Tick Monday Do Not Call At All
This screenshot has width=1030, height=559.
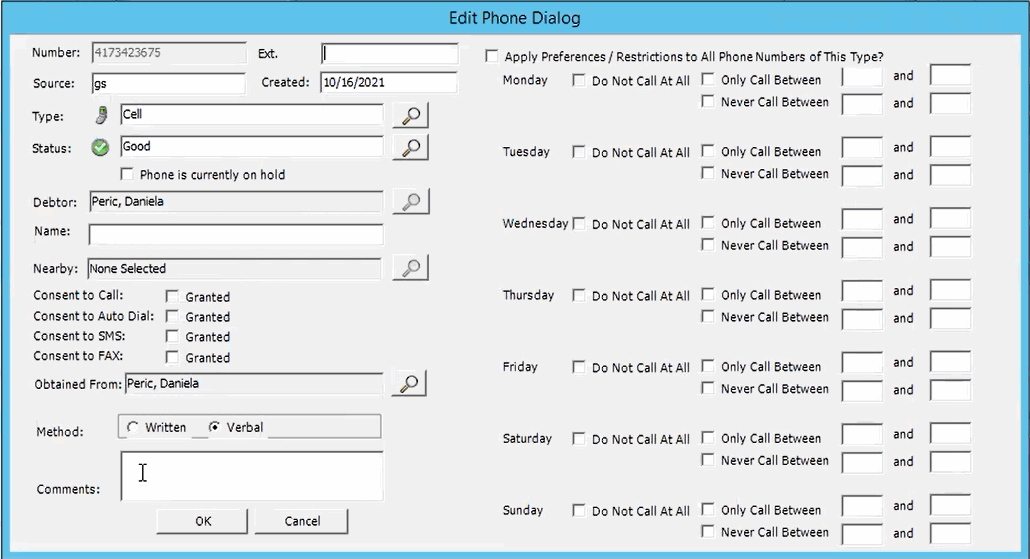pyautogui.click(x=579, y=81)
